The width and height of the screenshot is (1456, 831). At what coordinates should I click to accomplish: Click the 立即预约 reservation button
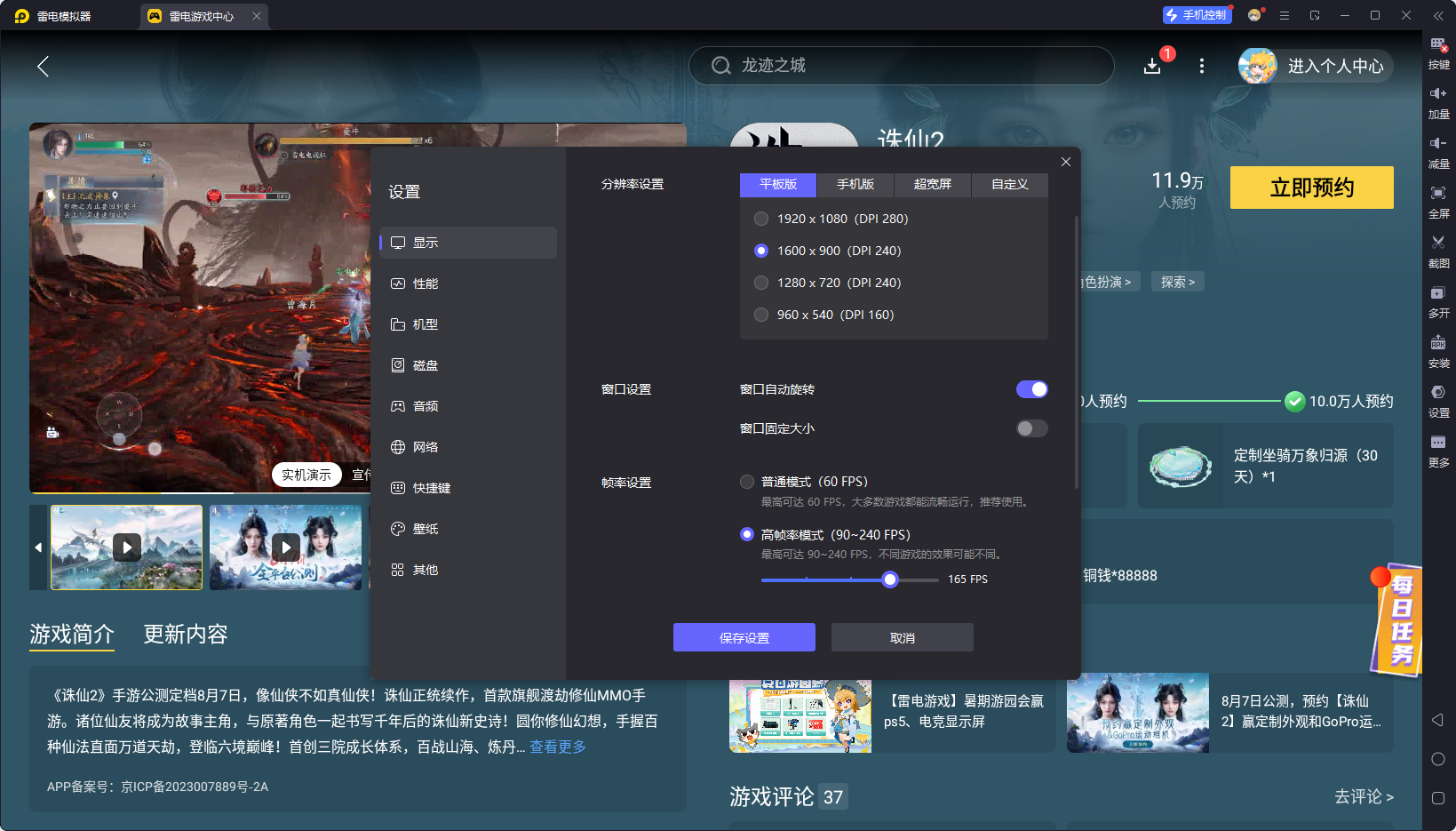pos(1311,188)
